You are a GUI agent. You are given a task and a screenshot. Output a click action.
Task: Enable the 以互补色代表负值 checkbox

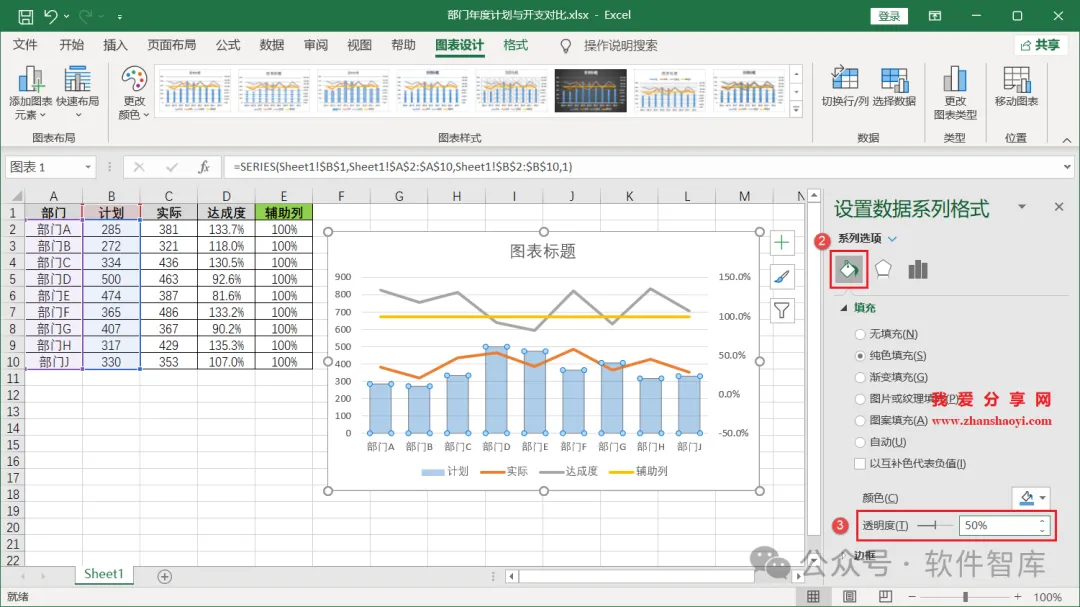click(x=860, y=464)
